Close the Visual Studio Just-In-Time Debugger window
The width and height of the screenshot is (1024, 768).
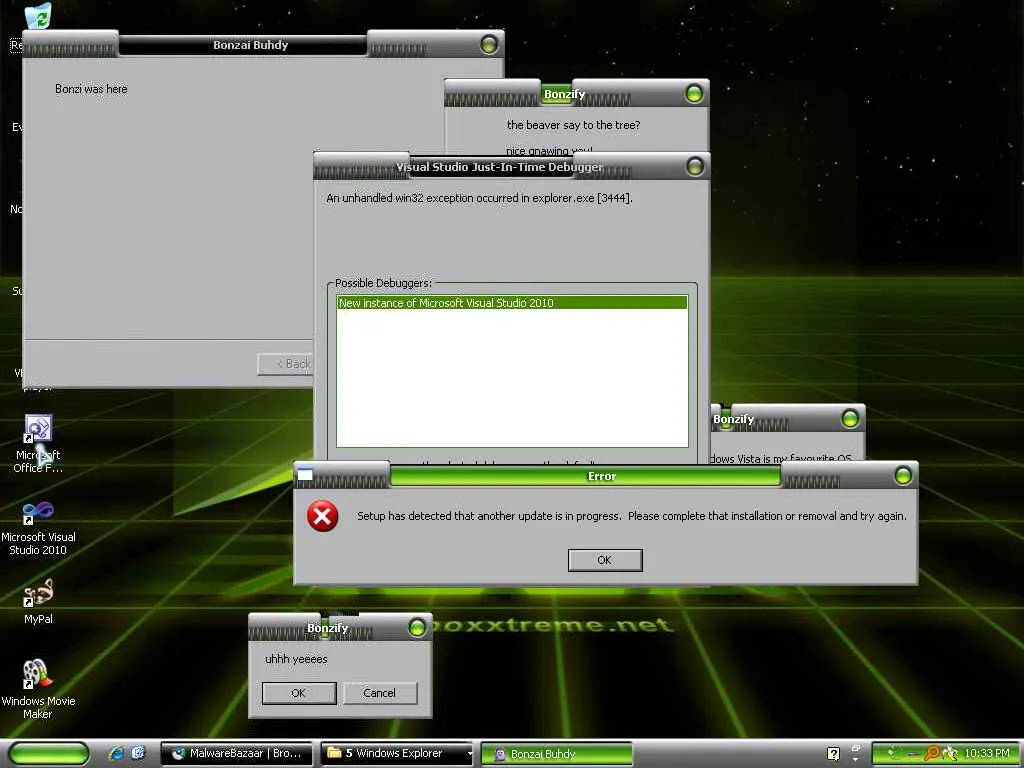(x=695, y=167)
